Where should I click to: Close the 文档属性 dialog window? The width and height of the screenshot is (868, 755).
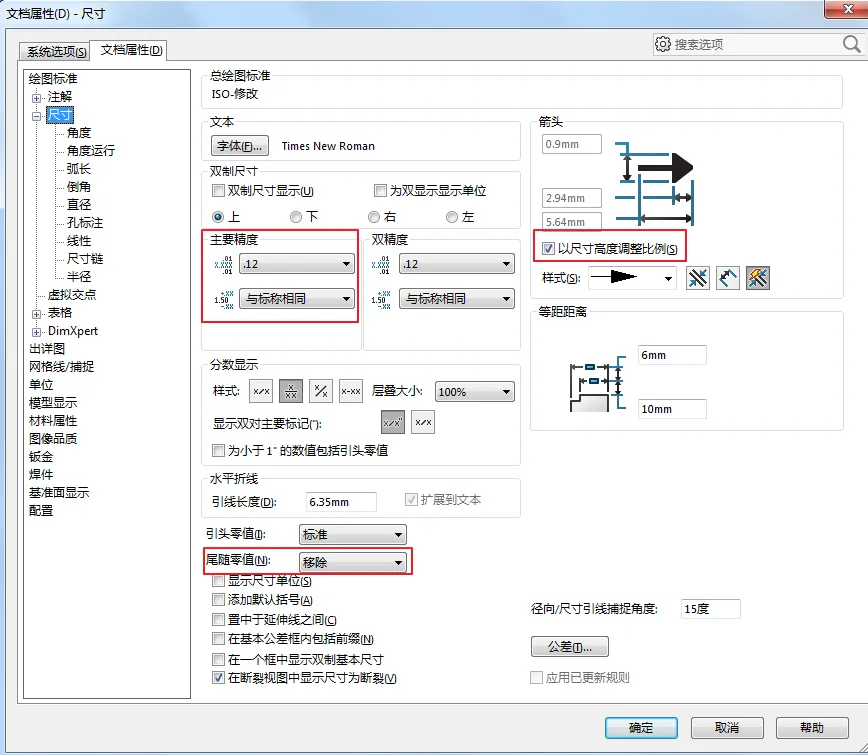848,9
